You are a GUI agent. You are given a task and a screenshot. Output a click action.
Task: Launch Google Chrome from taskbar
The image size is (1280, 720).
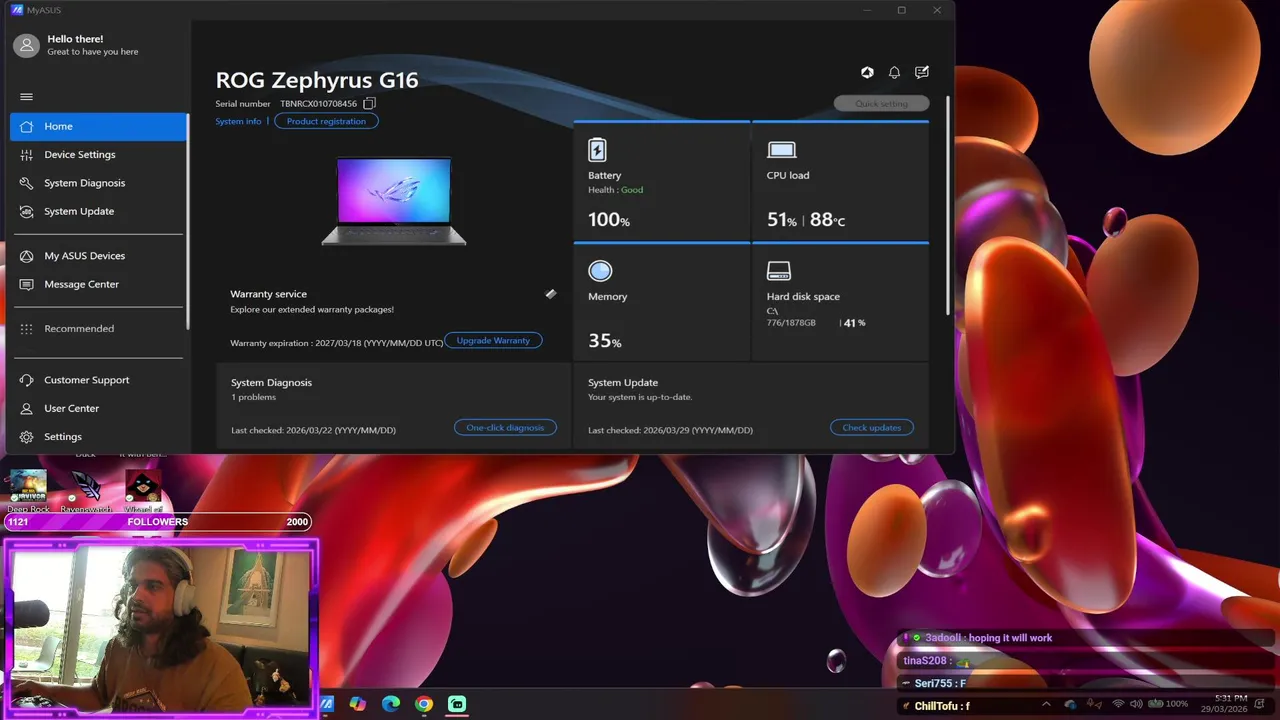424,704
